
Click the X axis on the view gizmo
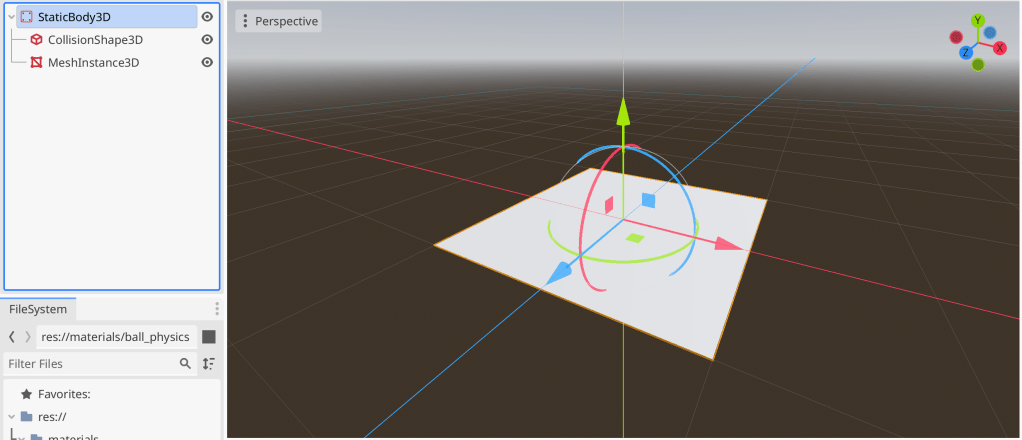point(999,48)
